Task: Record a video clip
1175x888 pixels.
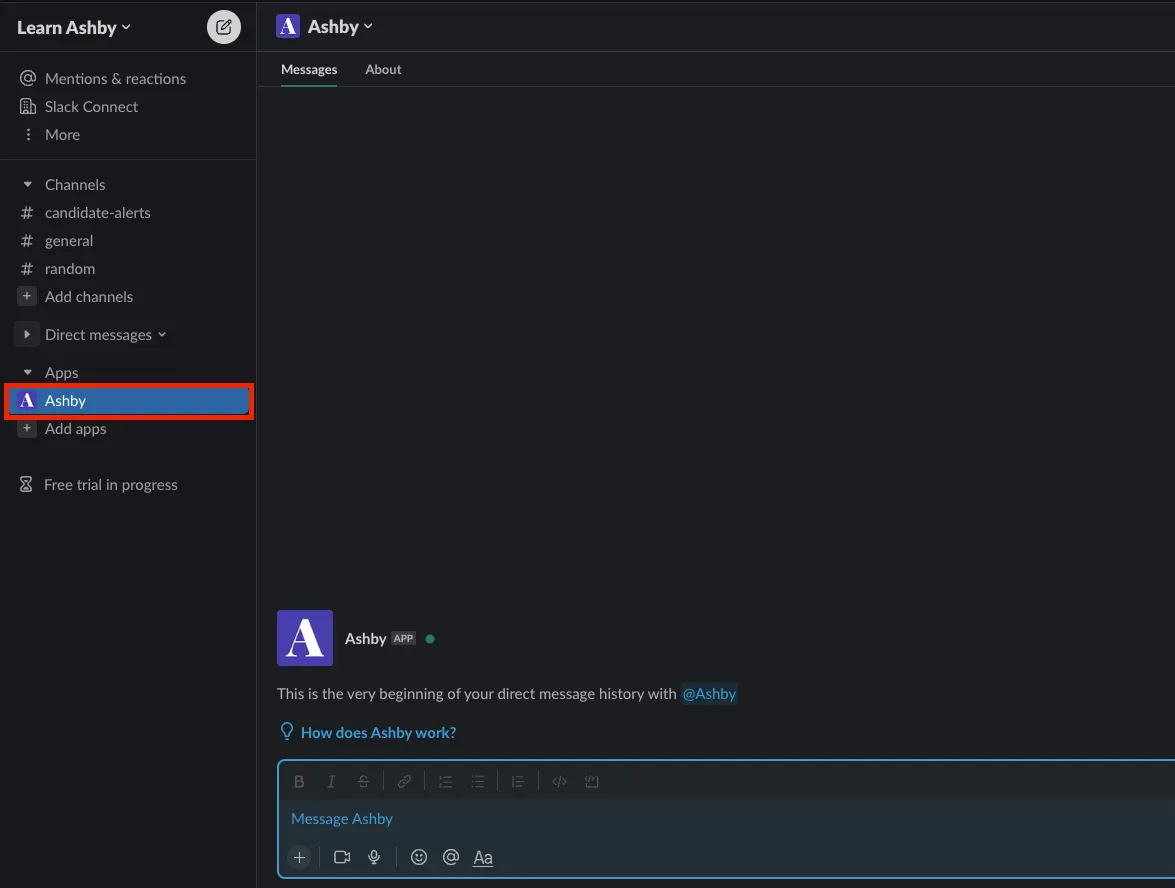Action: 342,857
